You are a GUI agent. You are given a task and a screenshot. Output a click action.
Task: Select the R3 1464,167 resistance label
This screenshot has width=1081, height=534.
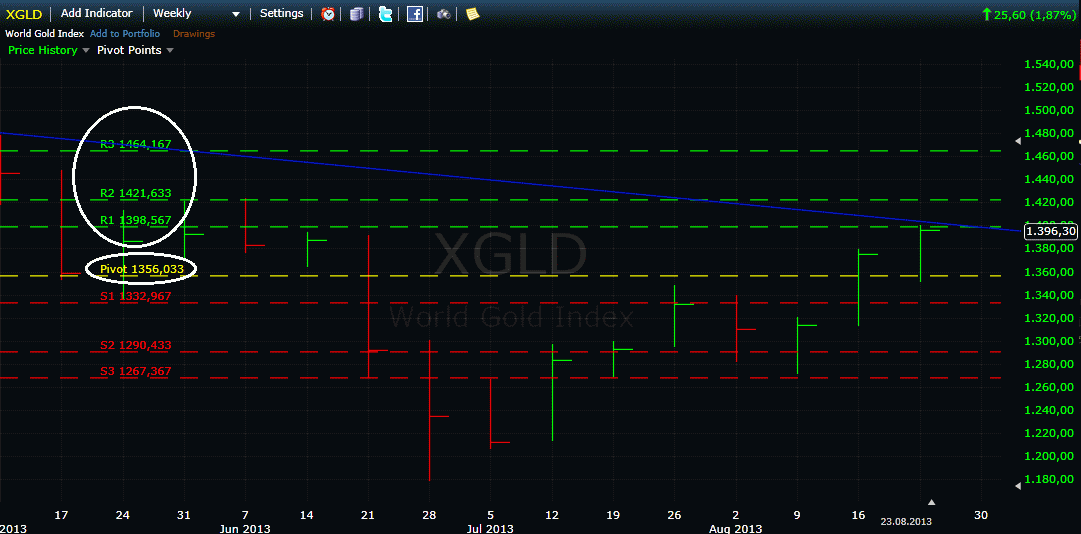(x=136, y=144)
